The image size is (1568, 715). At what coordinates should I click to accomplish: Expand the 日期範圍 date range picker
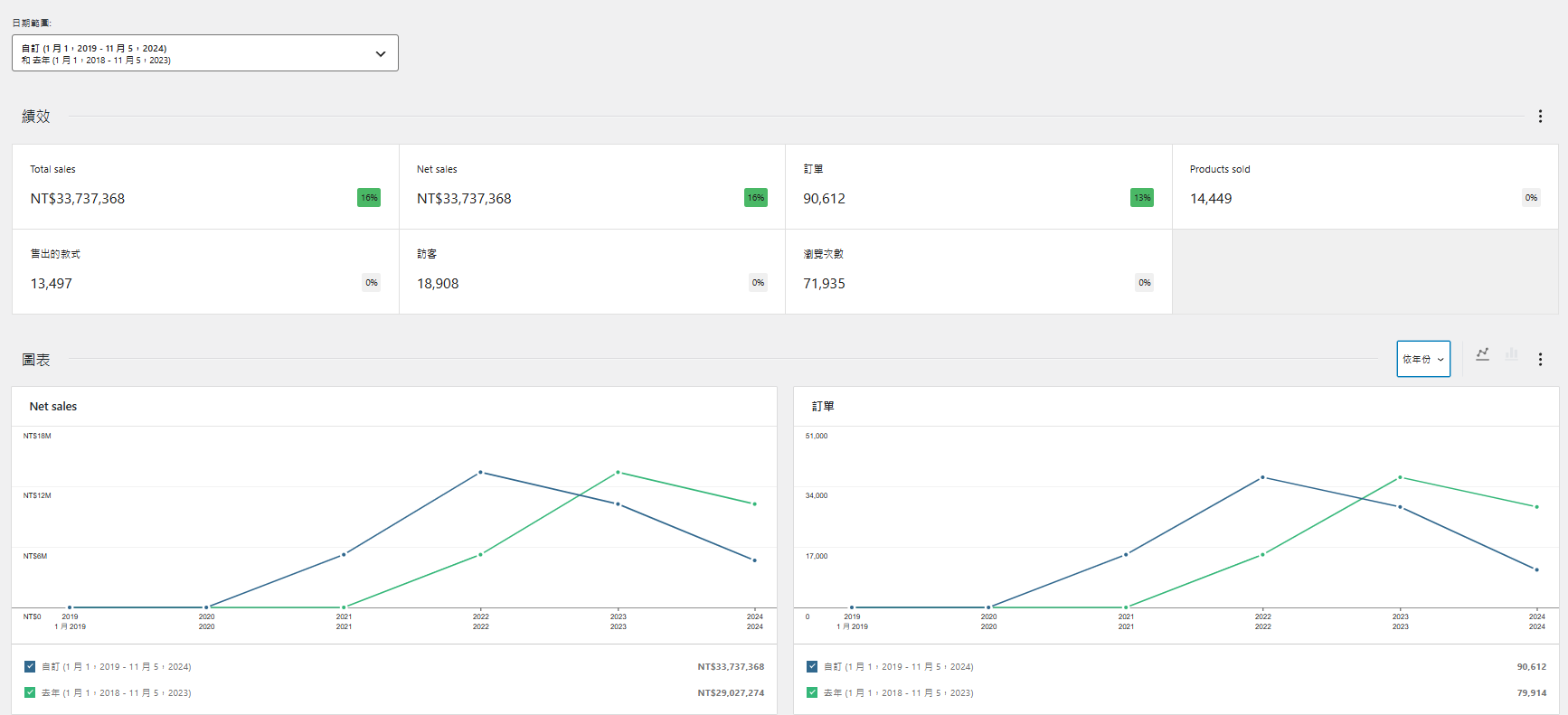coord(205,53)
